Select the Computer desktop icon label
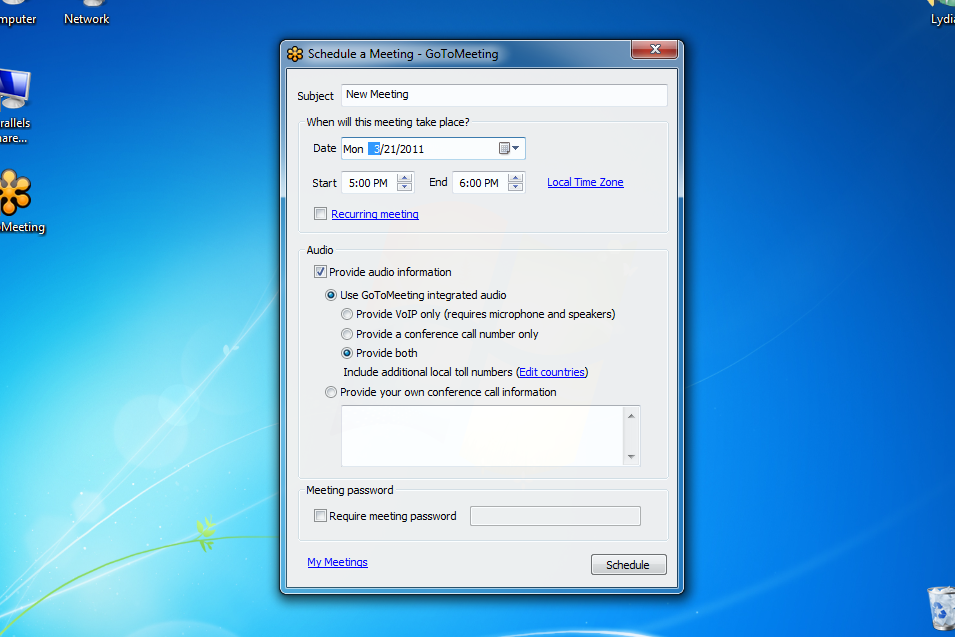This screenshot has width=955, height=637. click(18, 19)
